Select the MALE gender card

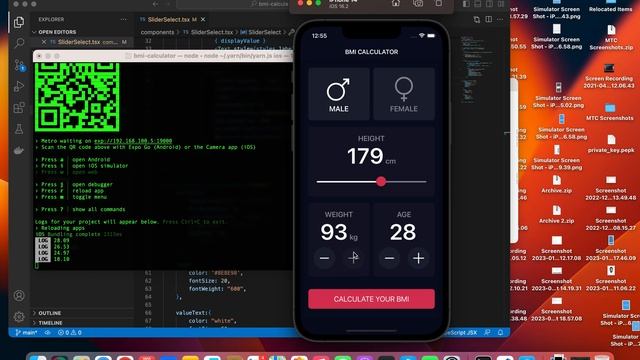click(x=339, y=94)
